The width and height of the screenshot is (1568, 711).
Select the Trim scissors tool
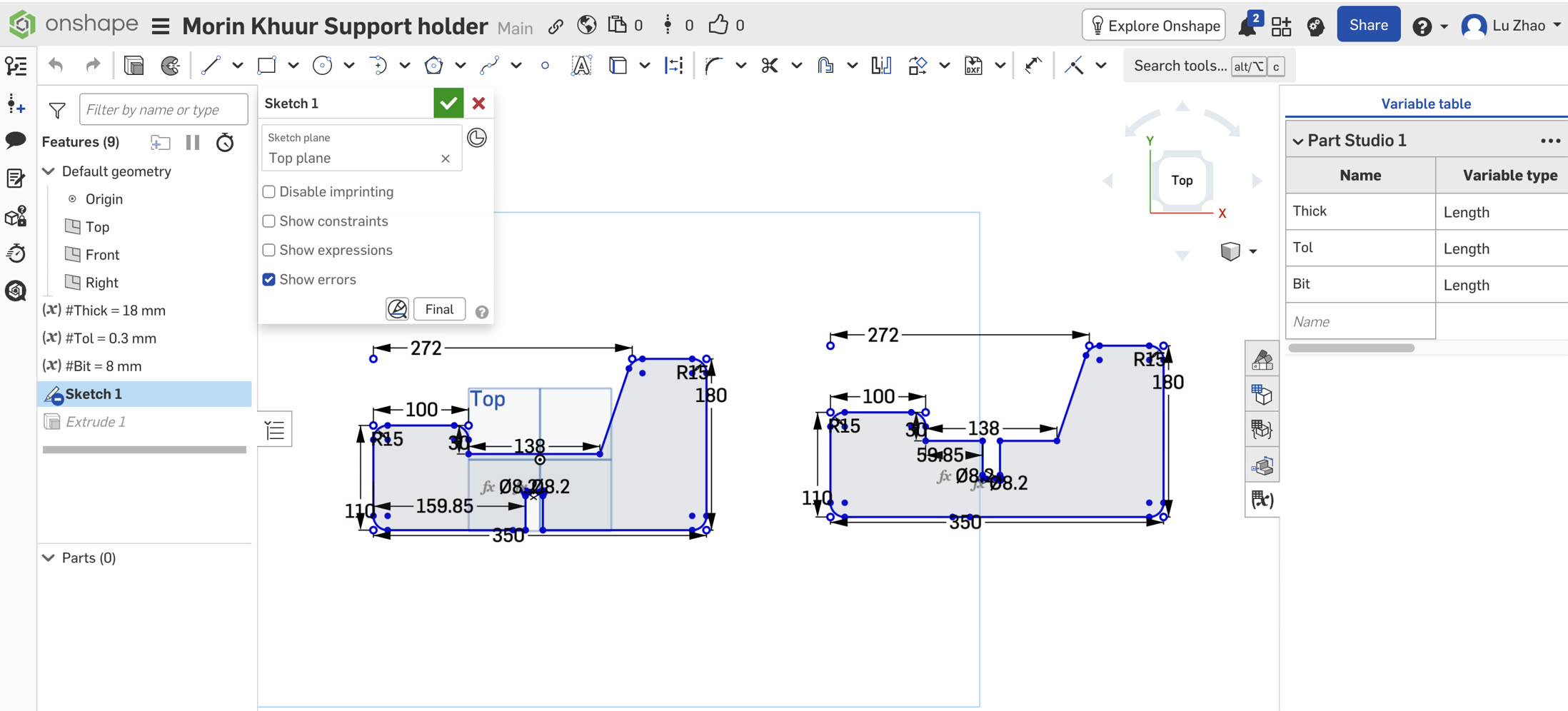point(769,66)
